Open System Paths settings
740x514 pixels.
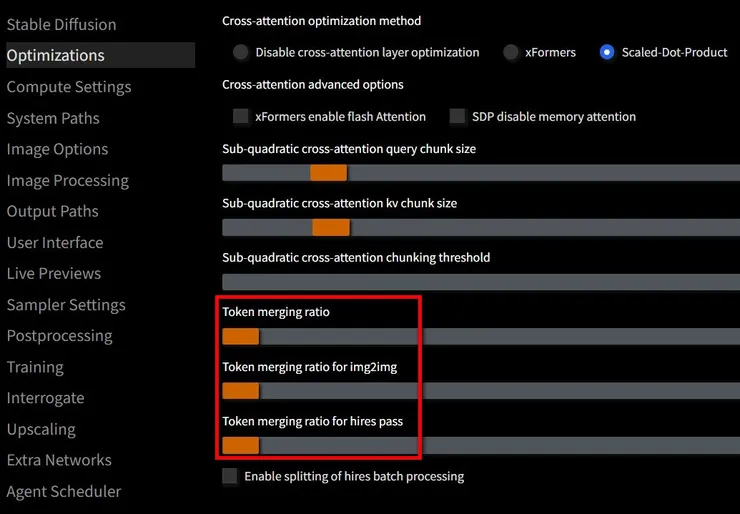click(53, 118)
